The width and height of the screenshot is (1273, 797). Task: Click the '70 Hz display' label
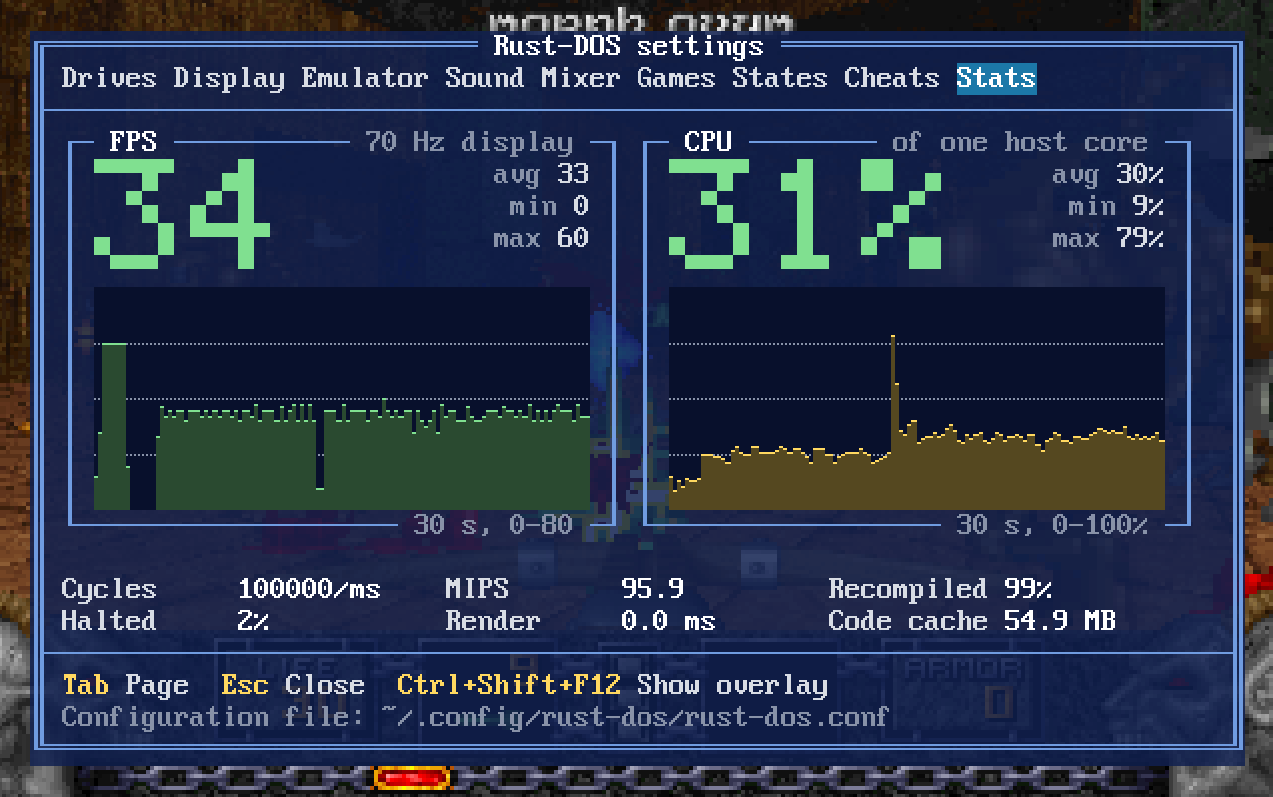[469, 142]
